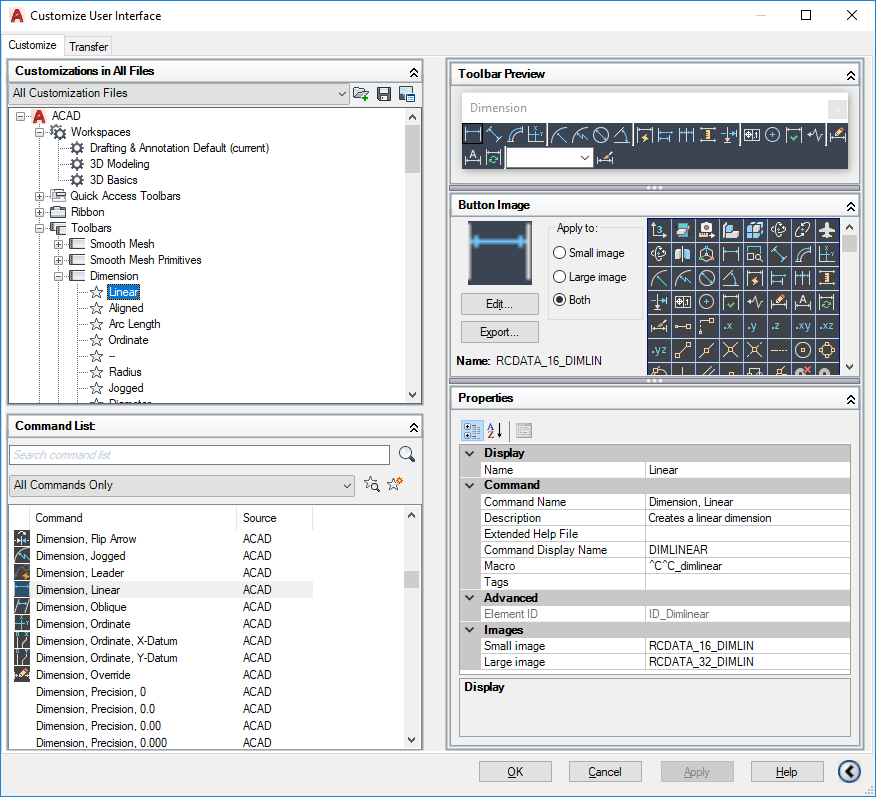Click the round collapse arrow button
The height and width of the screenshot is (797, 876).
849,771
